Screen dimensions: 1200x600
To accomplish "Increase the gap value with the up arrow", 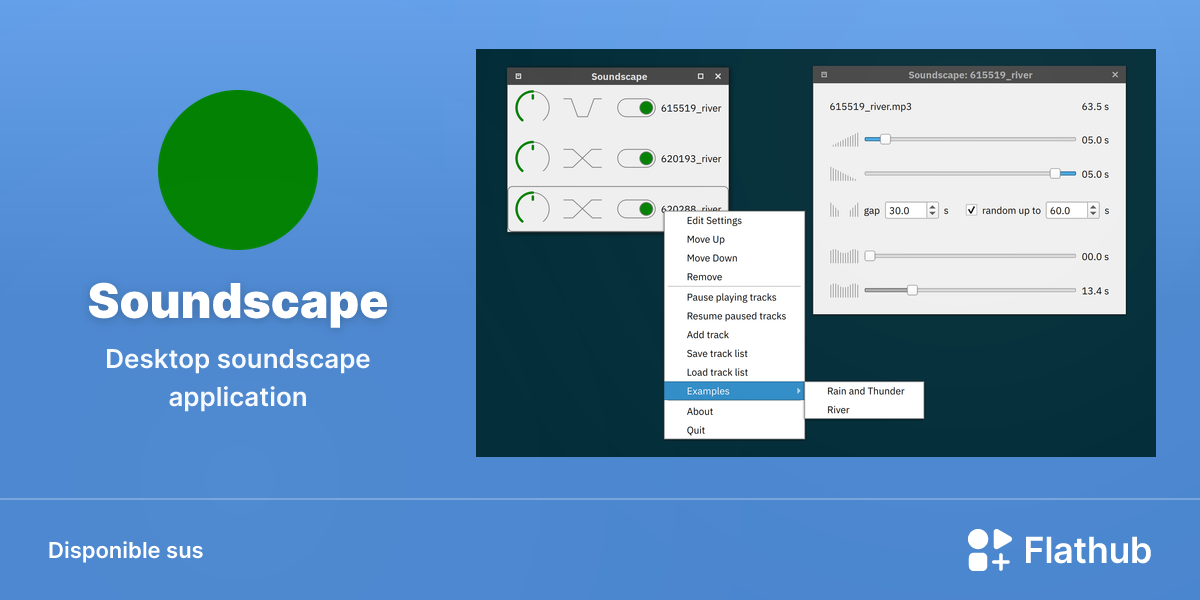I will coord(933,206).
